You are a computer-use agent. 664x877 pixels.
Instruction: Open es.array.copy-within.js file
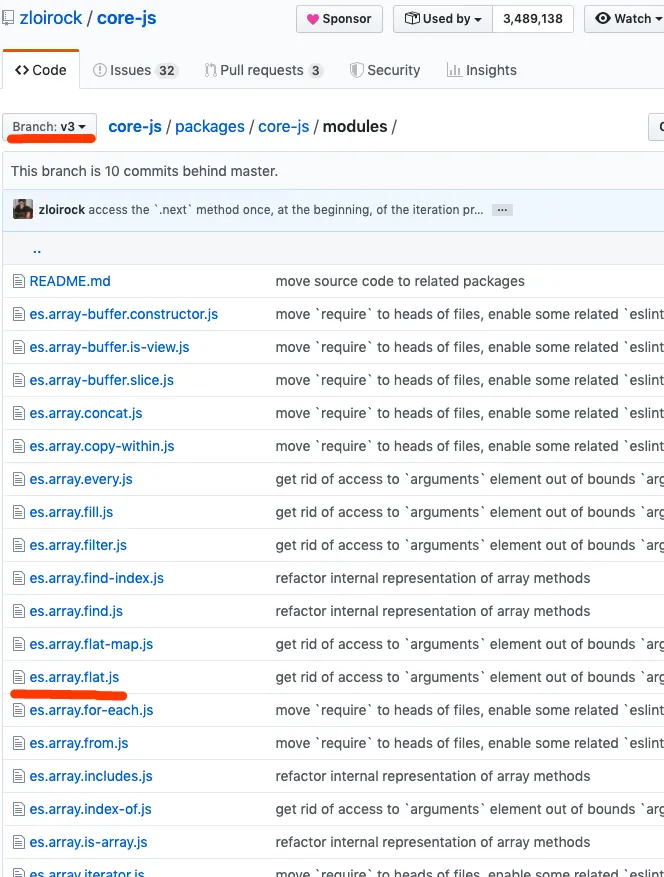point(102,446)
